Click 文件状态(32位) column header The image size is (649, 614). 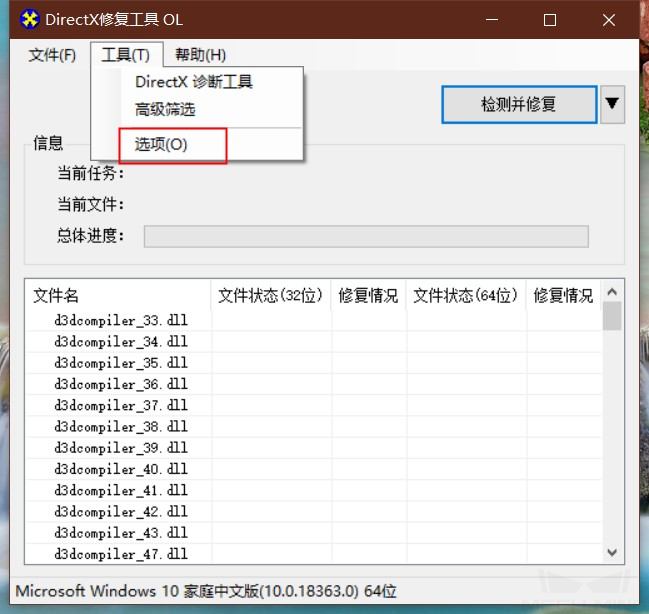(x=271, y=296)
